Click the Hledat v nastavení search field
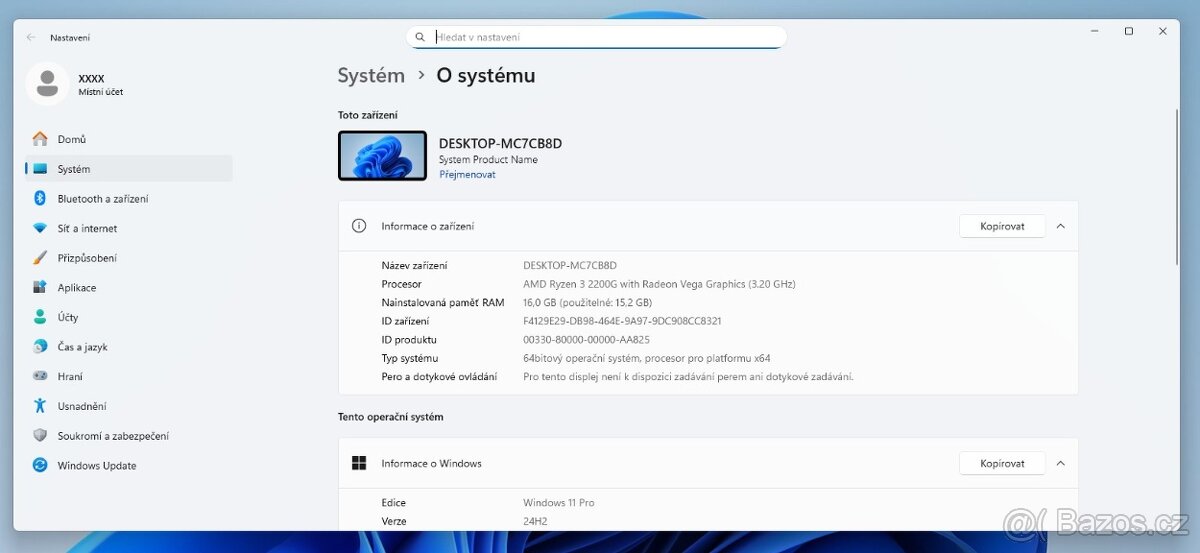 [x=597, y=37]
